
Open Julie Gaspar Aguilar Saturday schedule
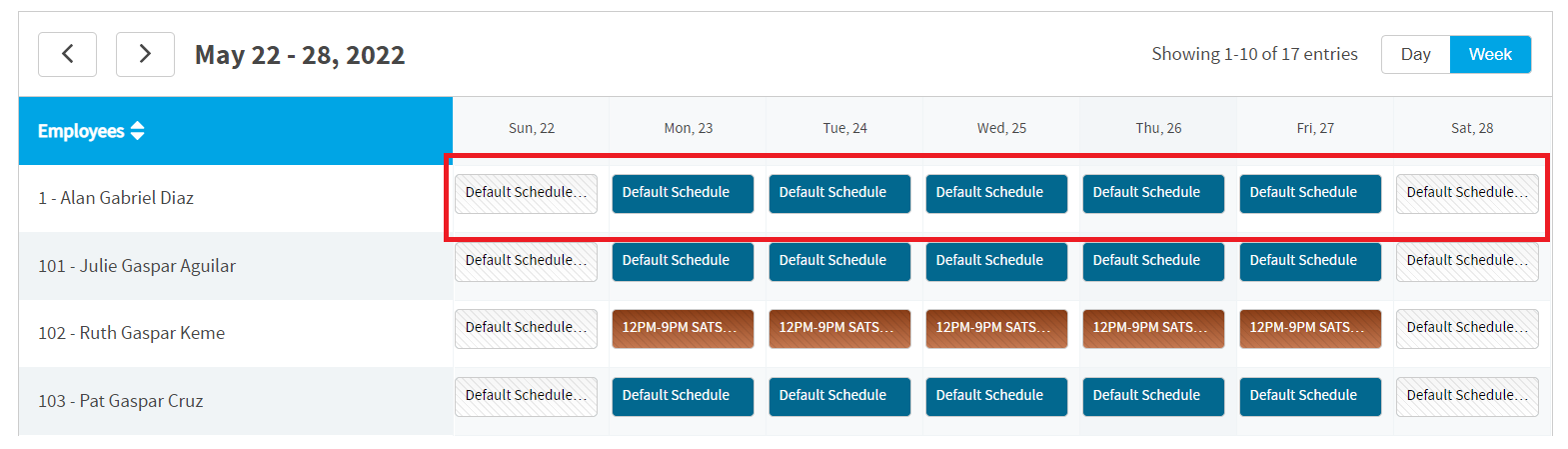tap(1467, 261)
